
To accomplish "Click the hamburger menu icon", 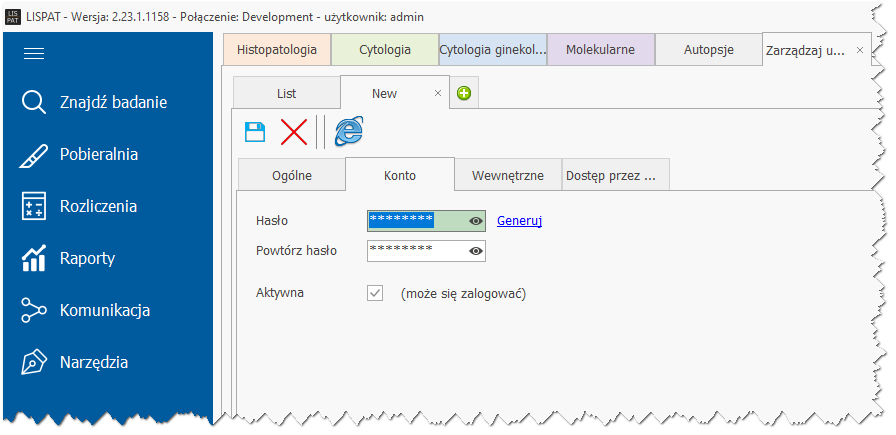I will point(34,54).
